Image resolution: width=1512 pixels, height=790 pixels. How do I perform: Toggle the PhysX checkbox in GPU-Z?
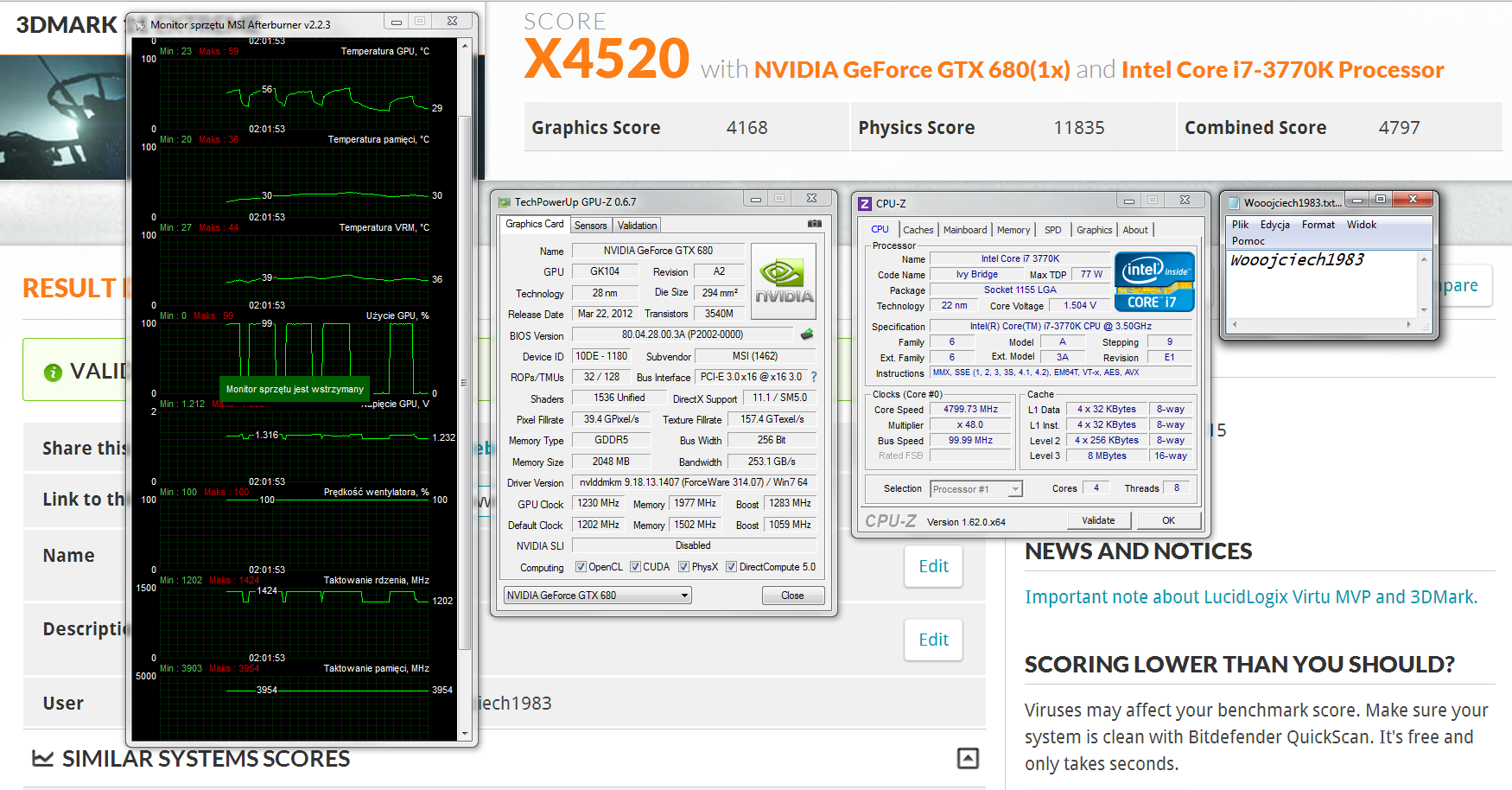tap(684, 567)
